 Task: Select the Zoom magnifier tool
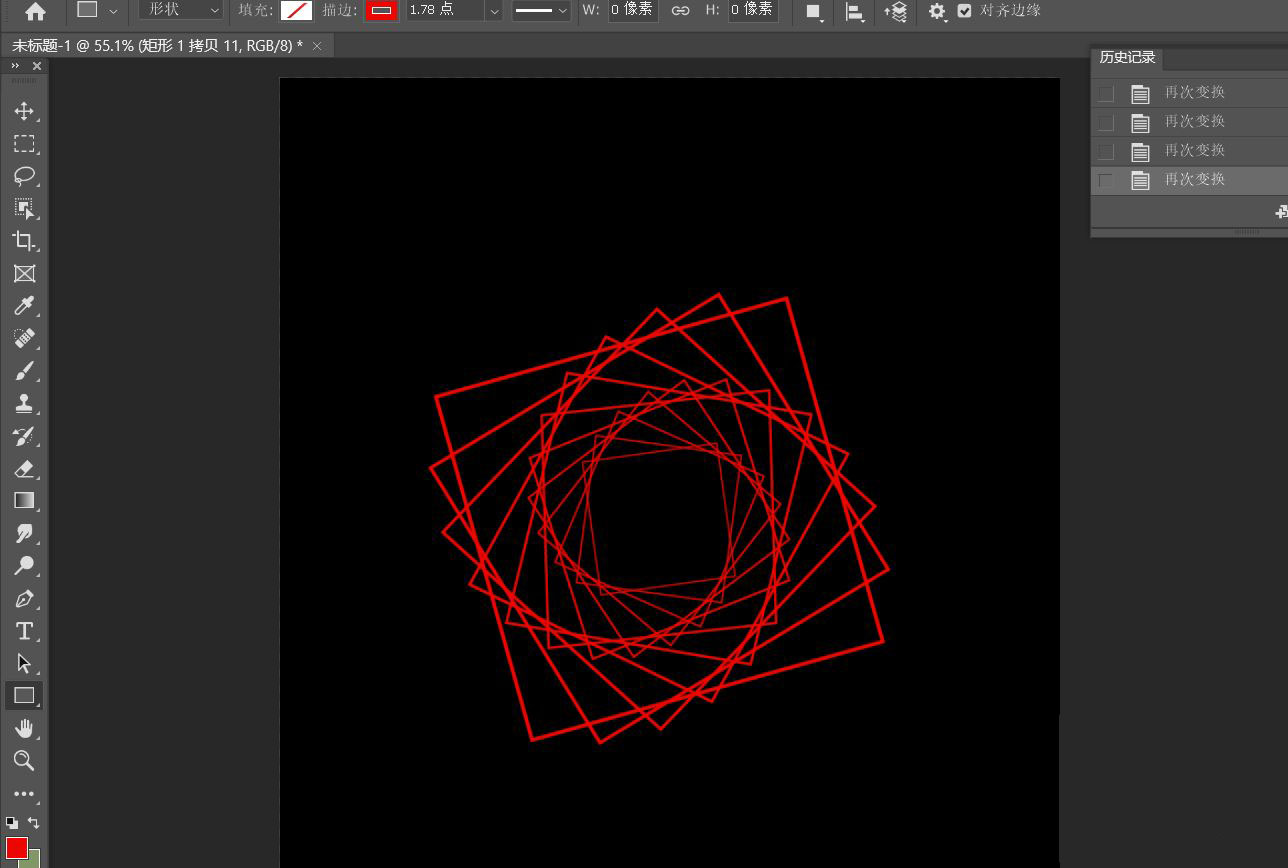point(24,761)
